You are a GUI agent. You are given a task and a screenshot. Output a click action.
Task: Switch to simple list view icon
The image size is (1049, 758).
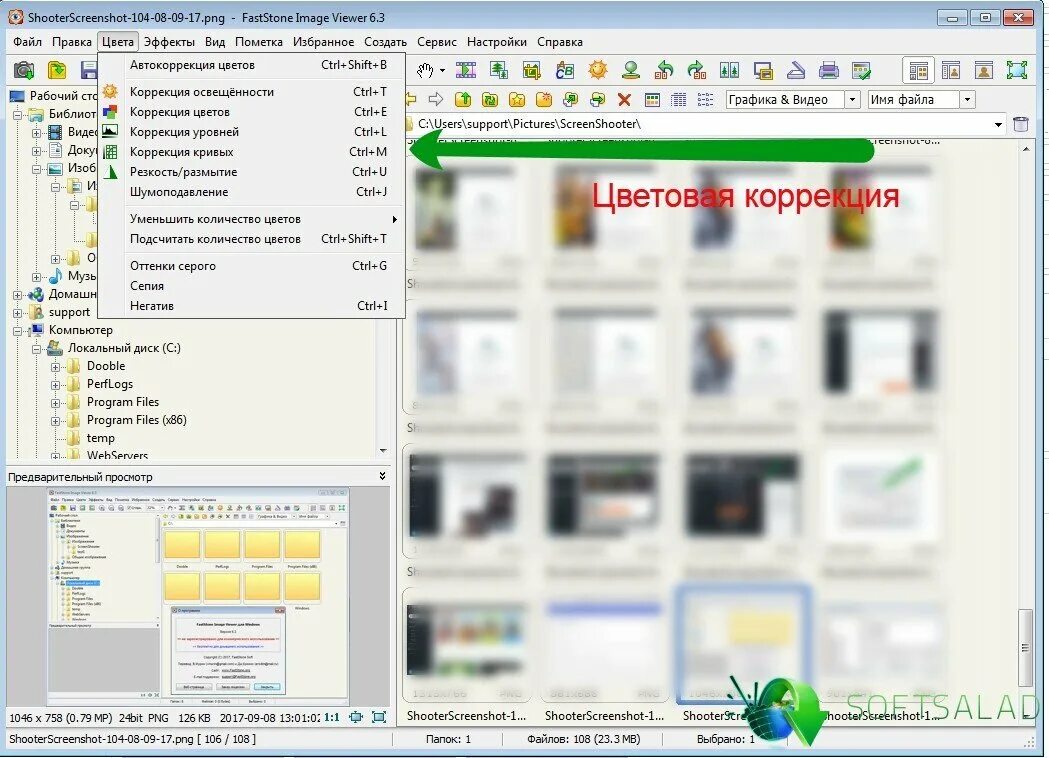coord(705,100)
